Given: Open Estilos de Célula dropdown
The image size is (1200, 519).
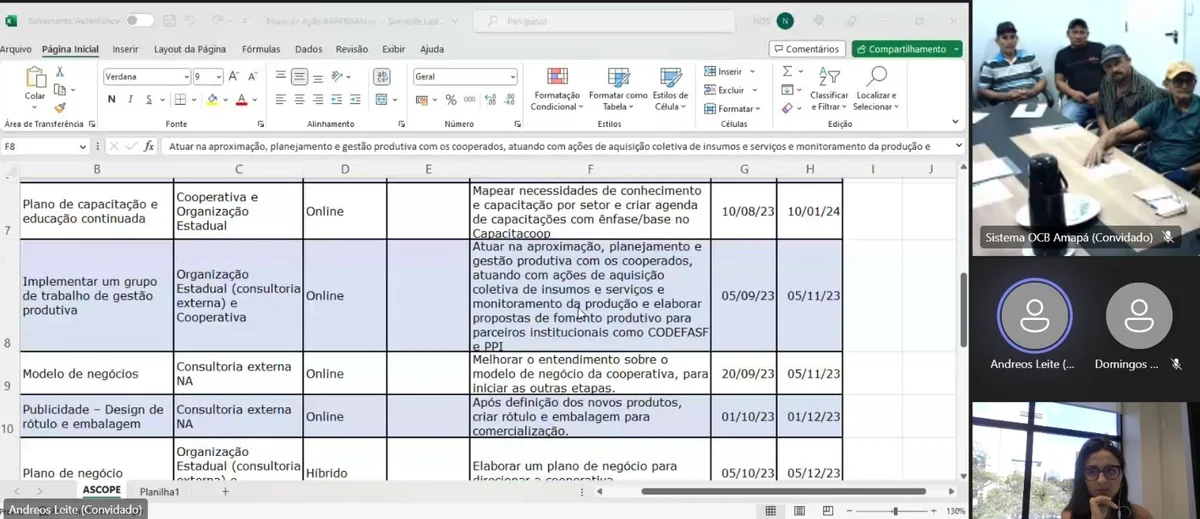Looking at the screenshot, I should pos(670,89).
